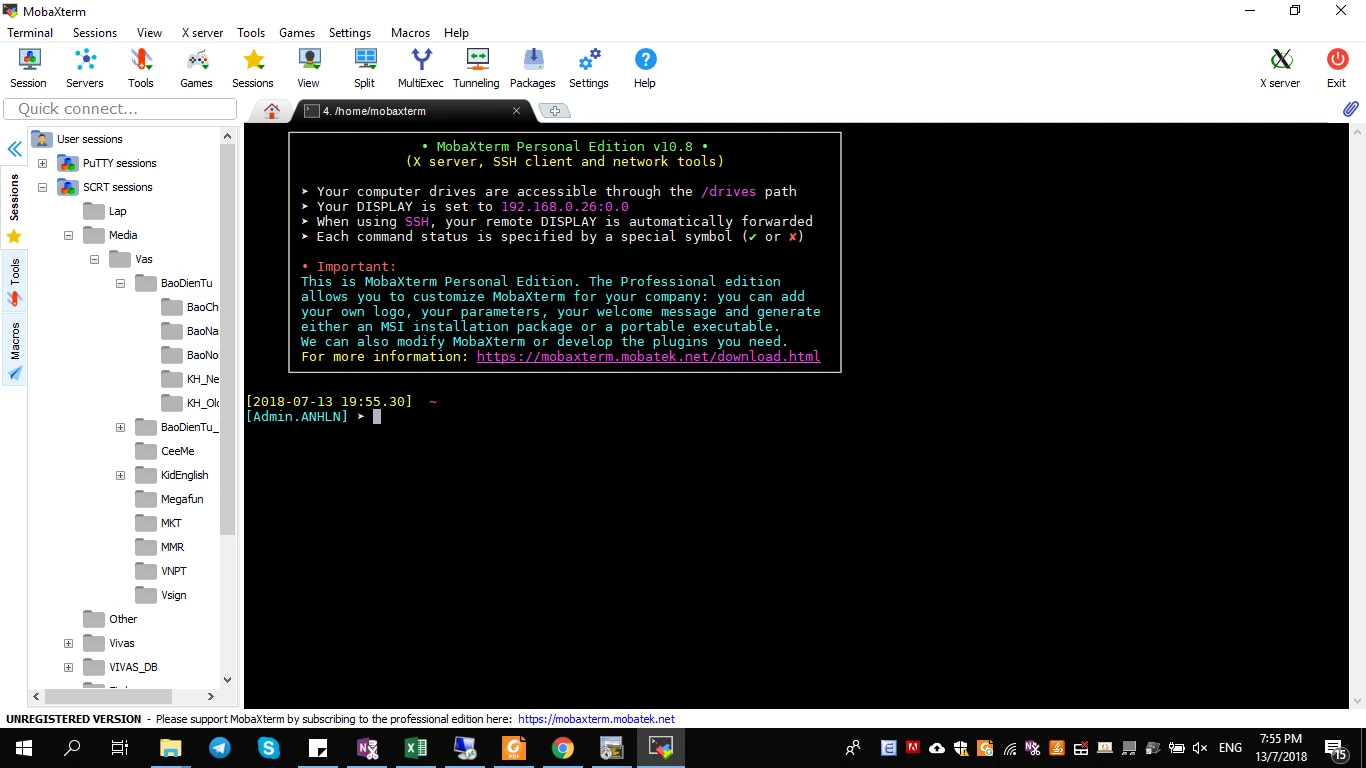
Task: Click the Quick connect input field
Action: (x=120, y=109)
